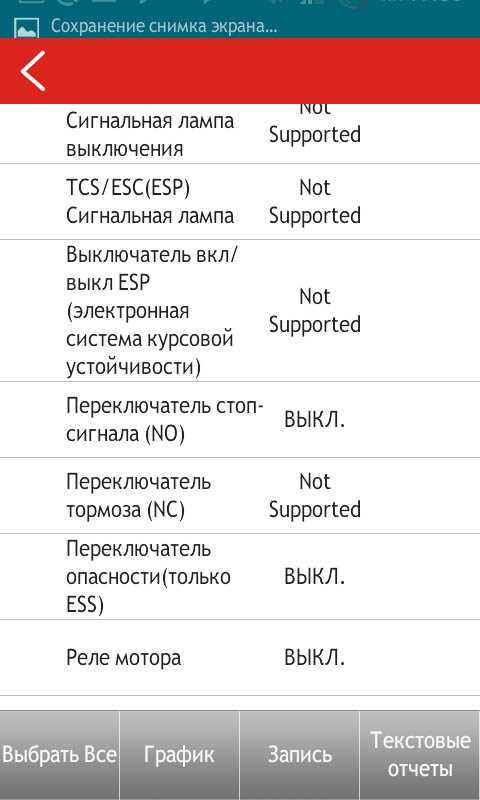Tap Not Supported value for ESP switch
This screenshot has width=480, height=800.
[315, 310]
